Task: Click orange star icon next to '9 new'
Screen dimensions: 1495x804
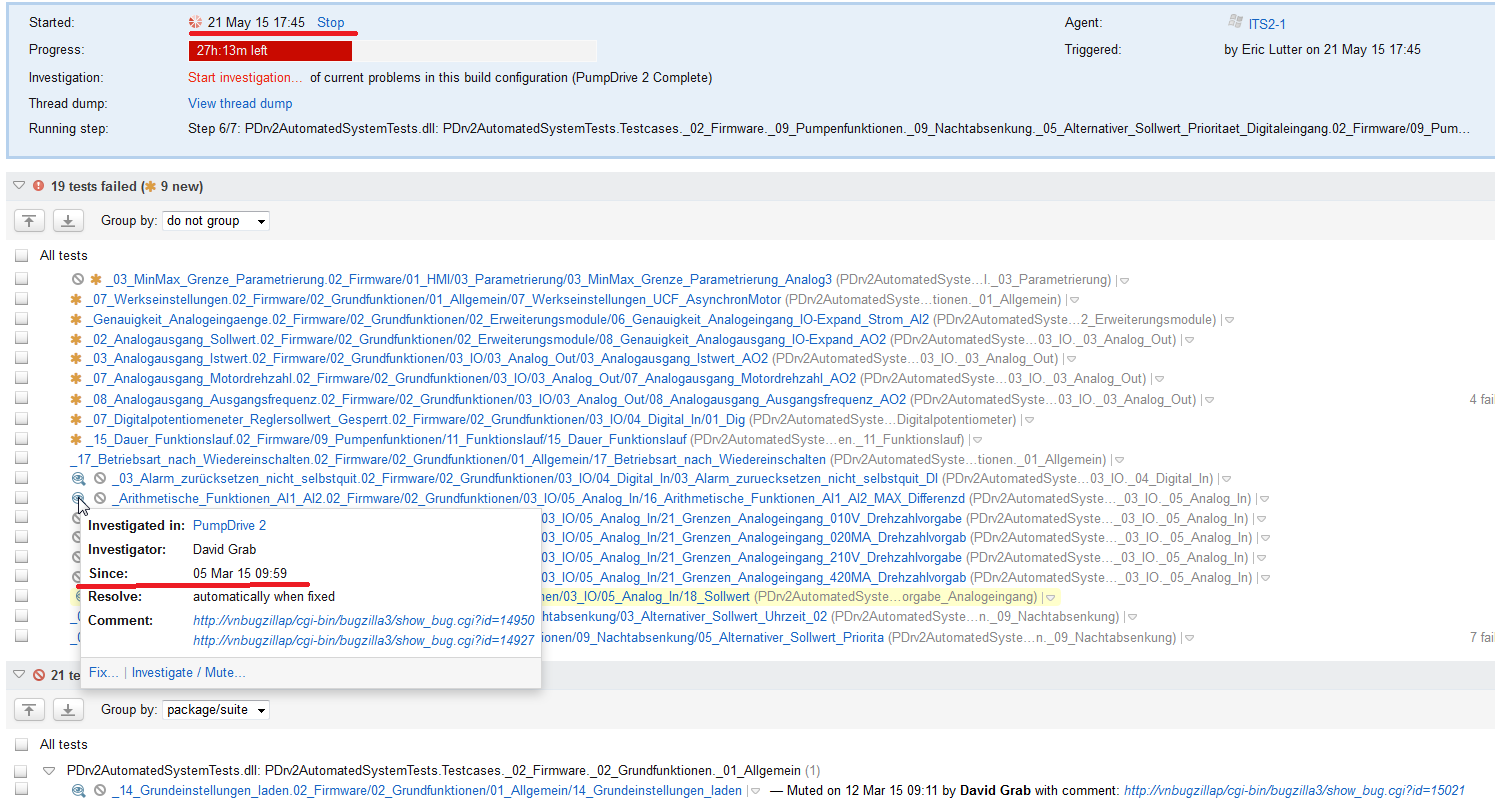Action: point(150,186)
